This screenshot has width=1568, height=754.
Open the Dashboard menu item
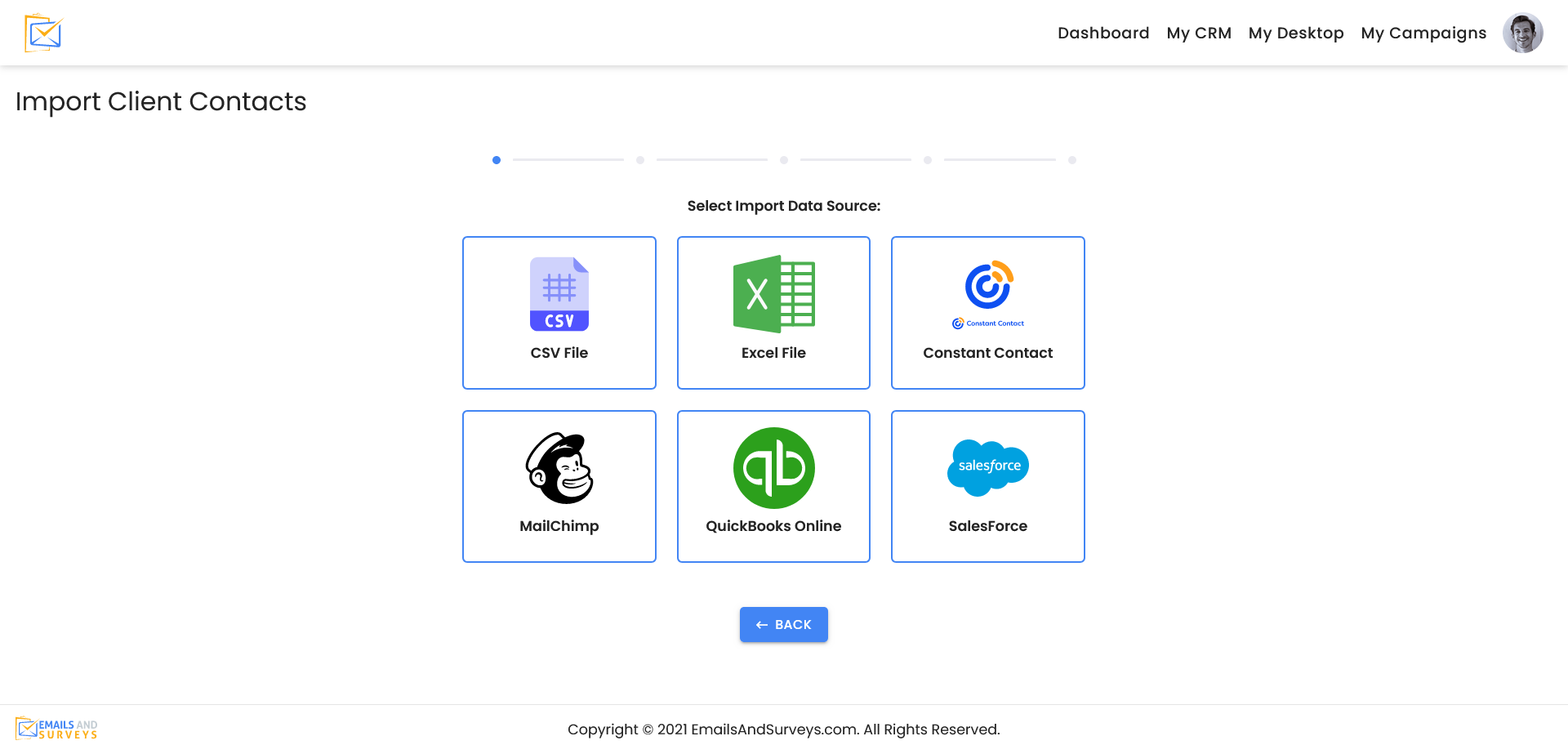tap(1103, 33)
